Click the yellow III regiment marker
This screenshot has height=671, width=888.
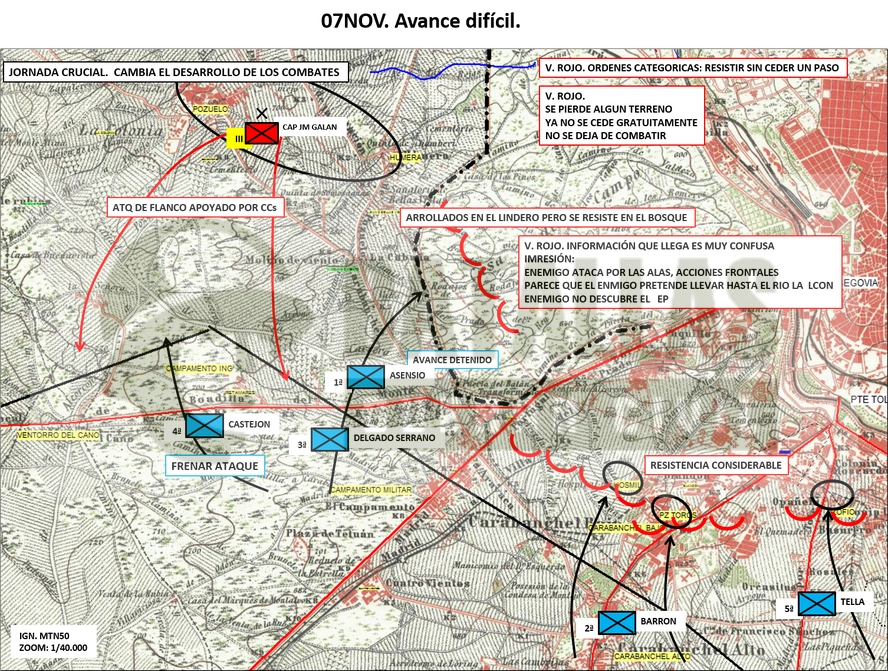tap(236, 139)
